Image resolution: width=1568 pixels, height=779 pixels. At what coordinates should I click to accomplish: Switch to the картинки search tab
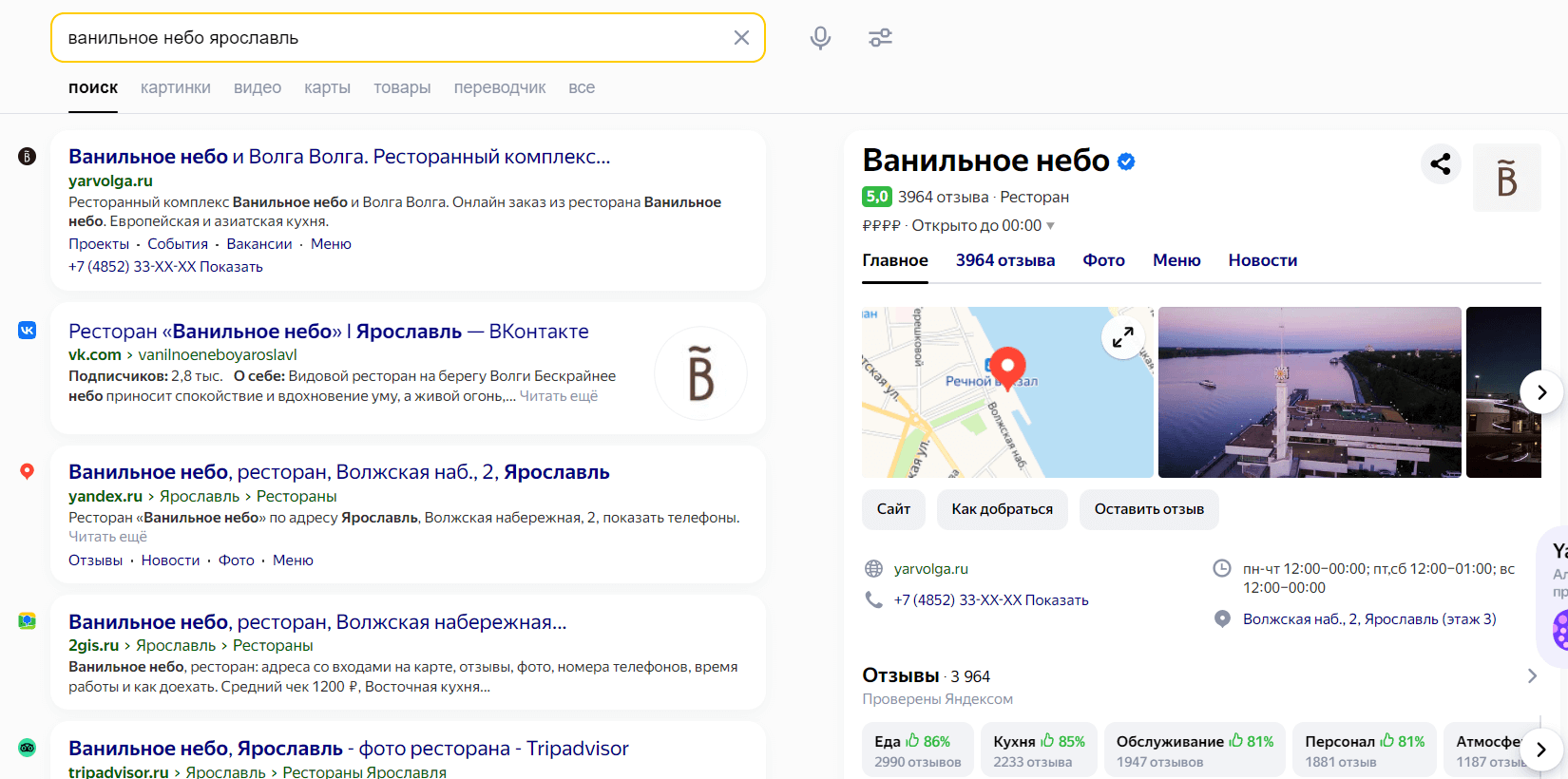click(x=176, y=87)
